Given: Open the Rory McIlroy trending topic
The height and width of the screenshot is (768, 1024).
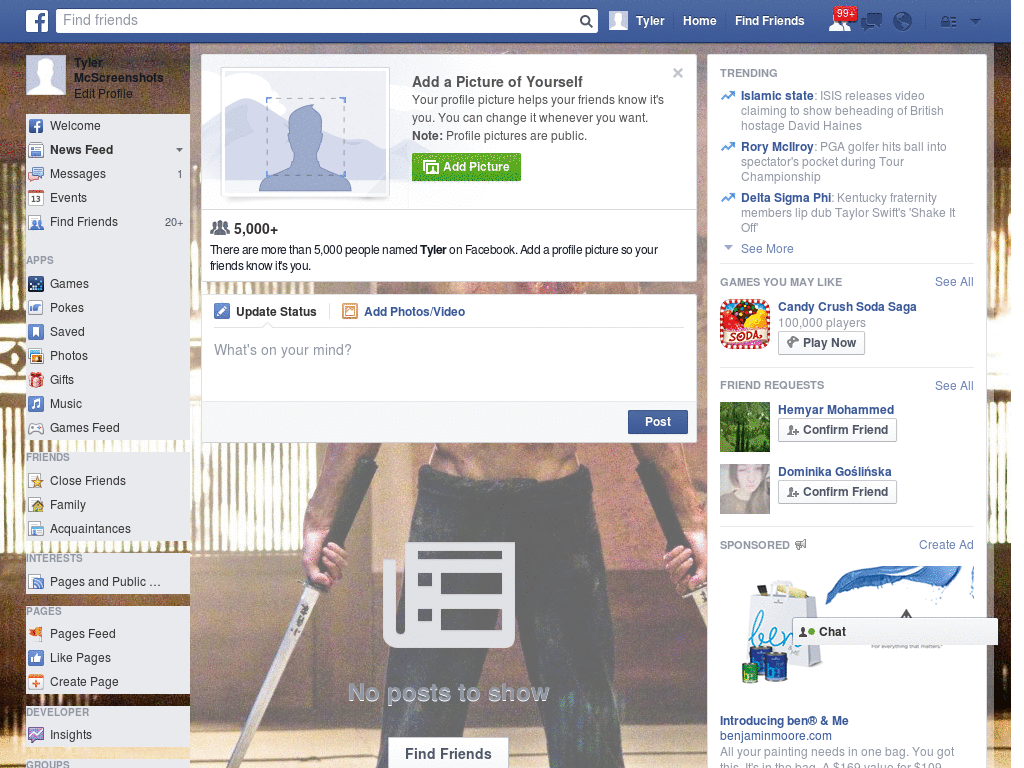Looking at the screenshot, I should click(x=776, y=147).
